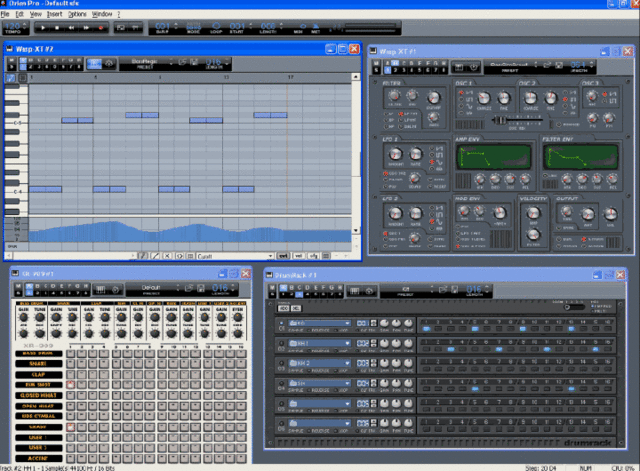Click load preset folder icon in Wasp XT #2
This screenshot has height=471, width=640.
click(x=182, y=62)
